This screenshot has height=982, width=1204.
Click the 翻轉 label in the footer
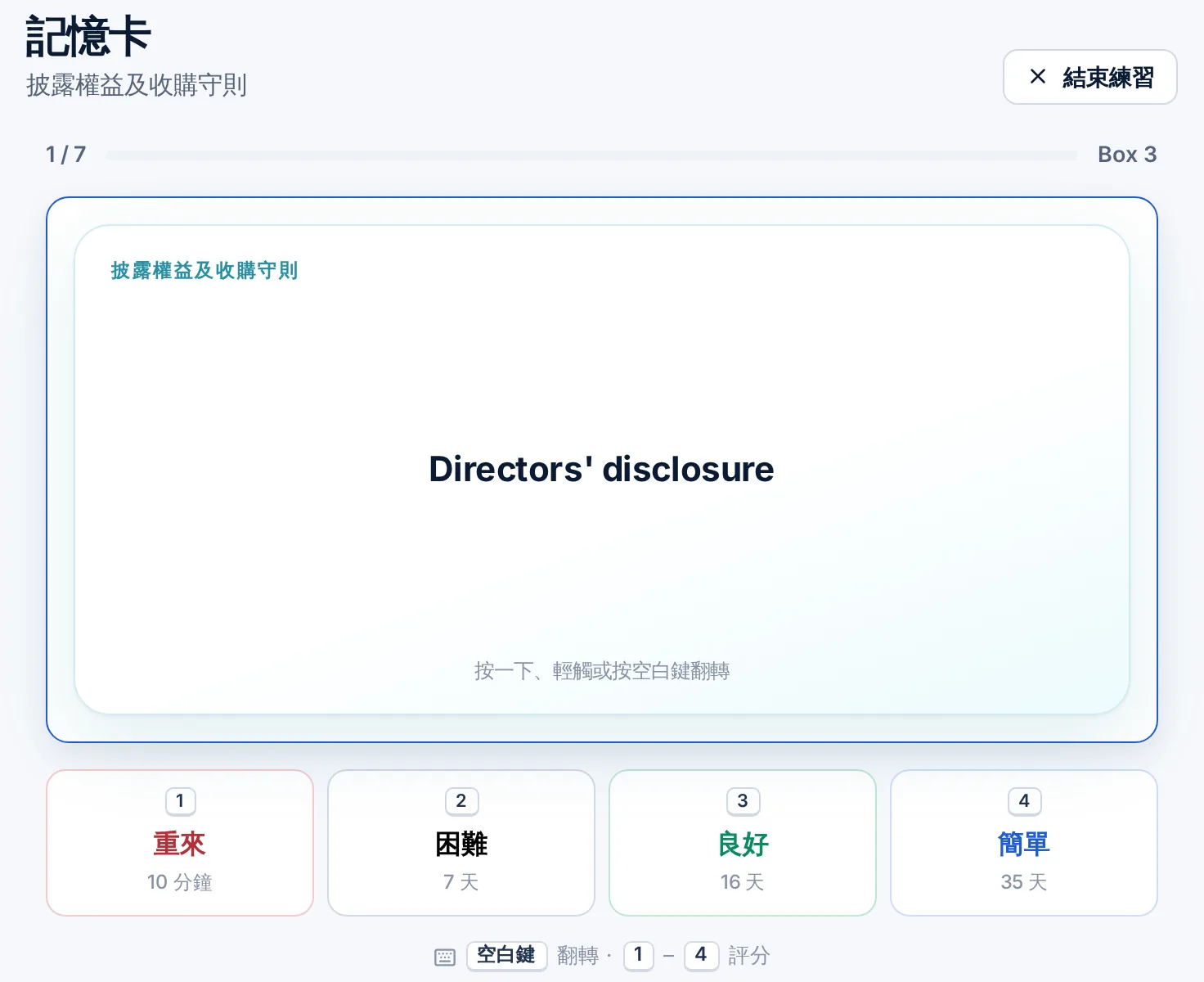click(577, 956)
